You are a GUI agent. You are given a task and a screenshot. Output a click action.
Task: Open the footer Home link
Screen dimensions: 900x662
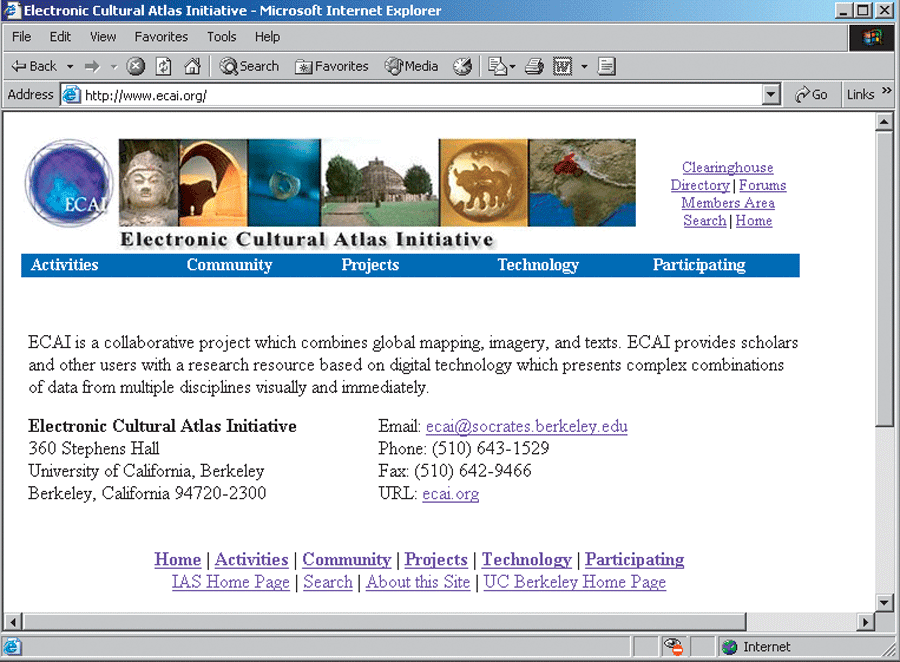[177, 560]
